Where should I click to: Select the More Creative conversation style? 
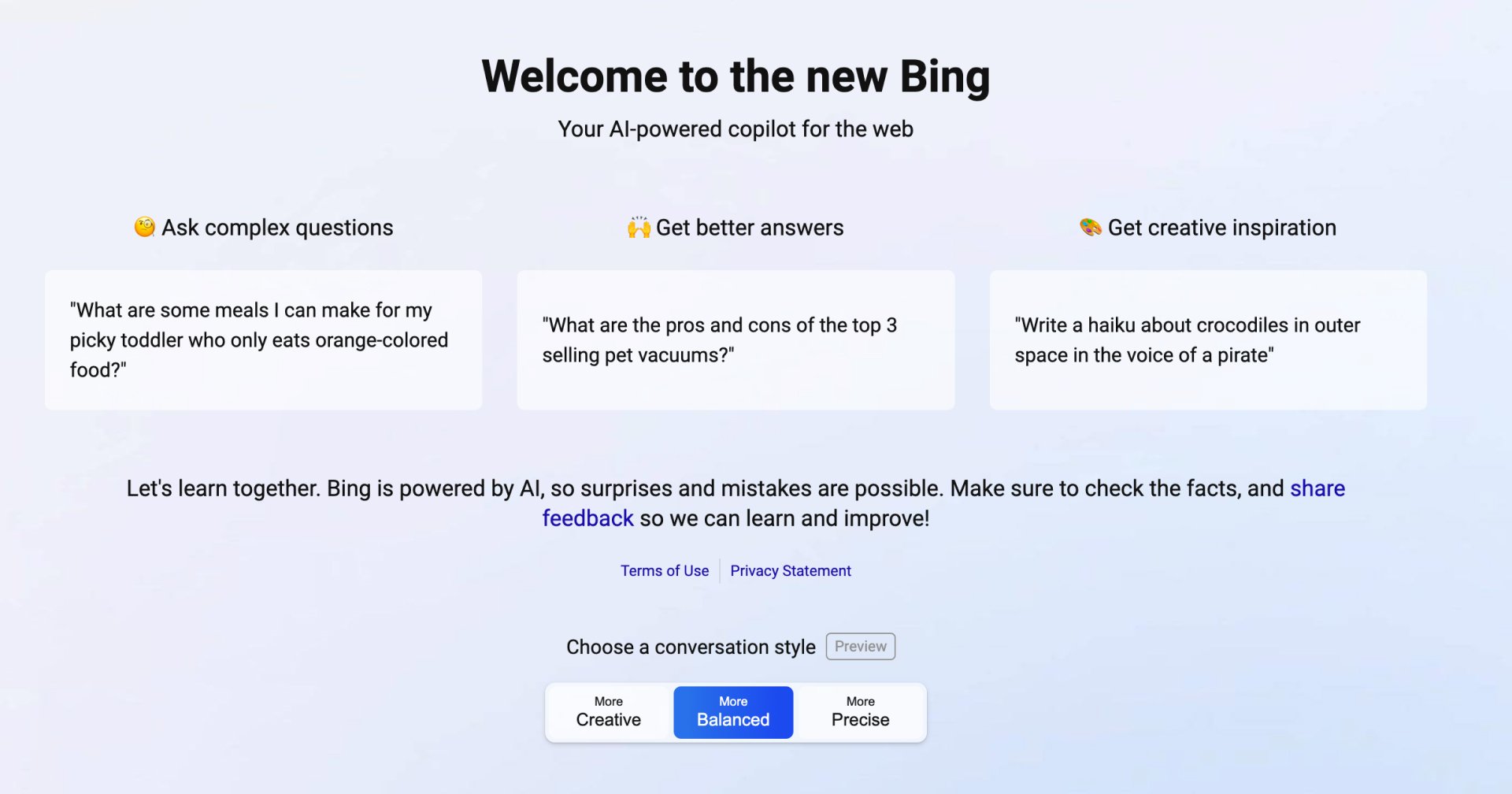607,711
